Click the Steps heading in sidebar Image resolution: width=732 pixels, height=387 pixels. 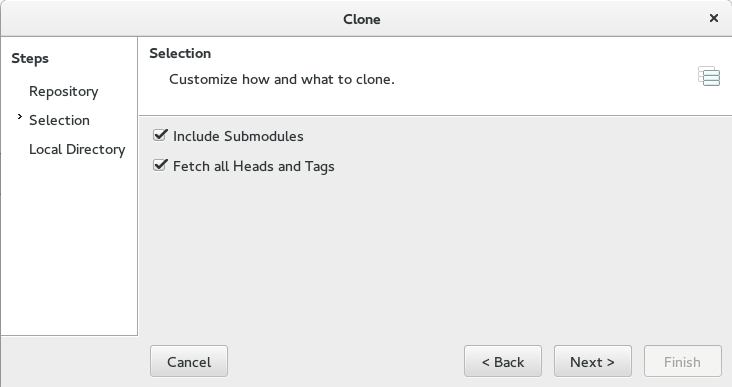pyautogui.click(x=30, y=59)
